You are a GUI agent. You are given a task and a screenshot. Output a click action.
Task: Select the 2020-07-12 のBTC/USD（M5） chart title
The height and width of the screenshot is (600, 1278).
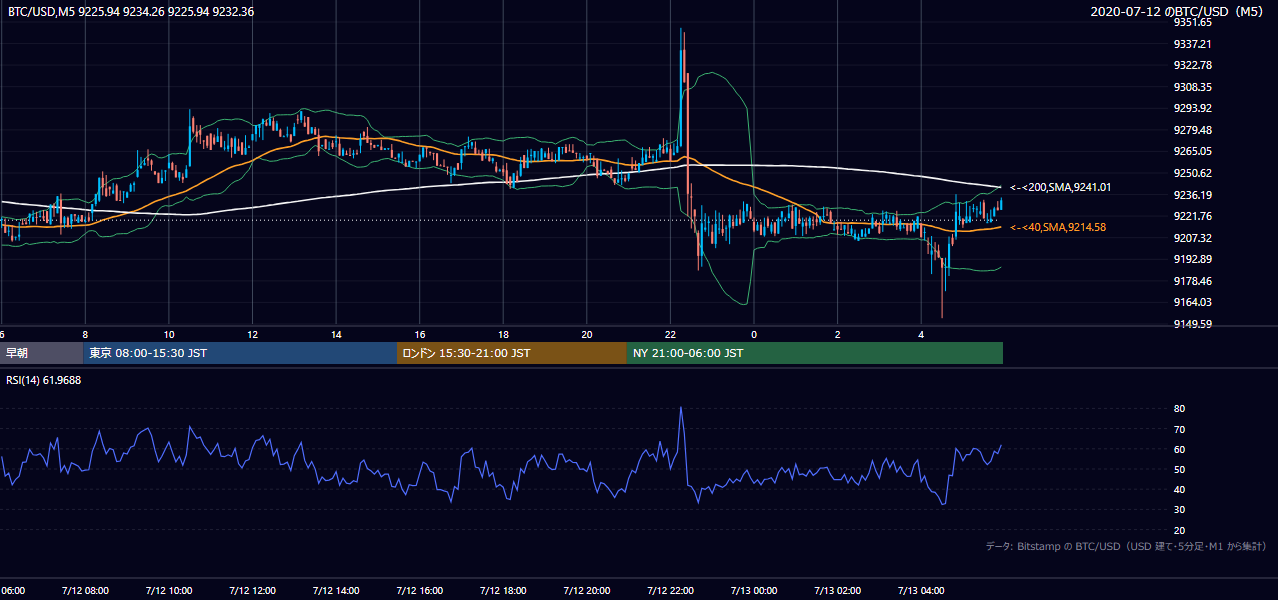point(1179,12)
